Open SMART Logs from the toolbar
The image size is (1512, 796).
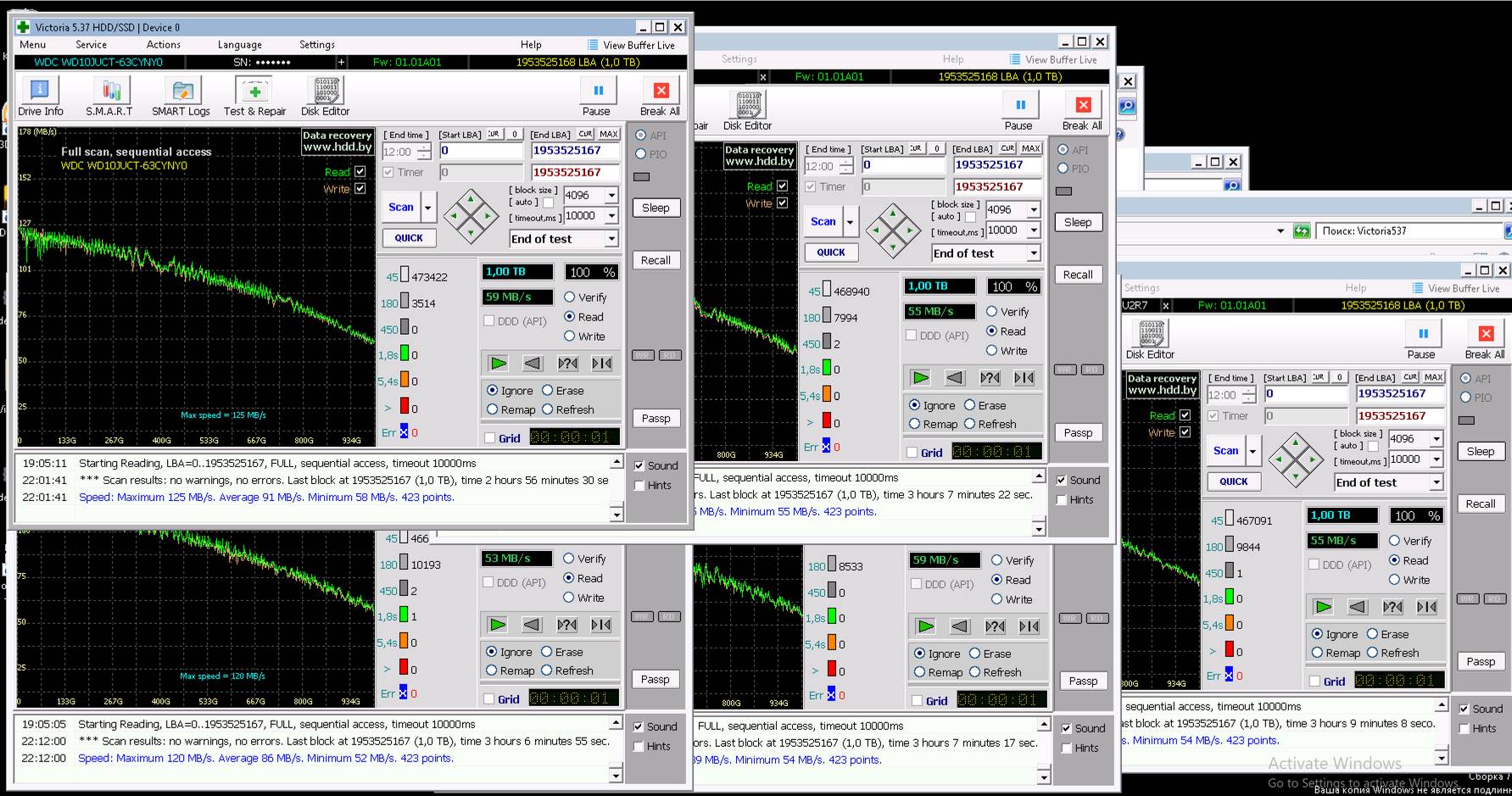181,96
